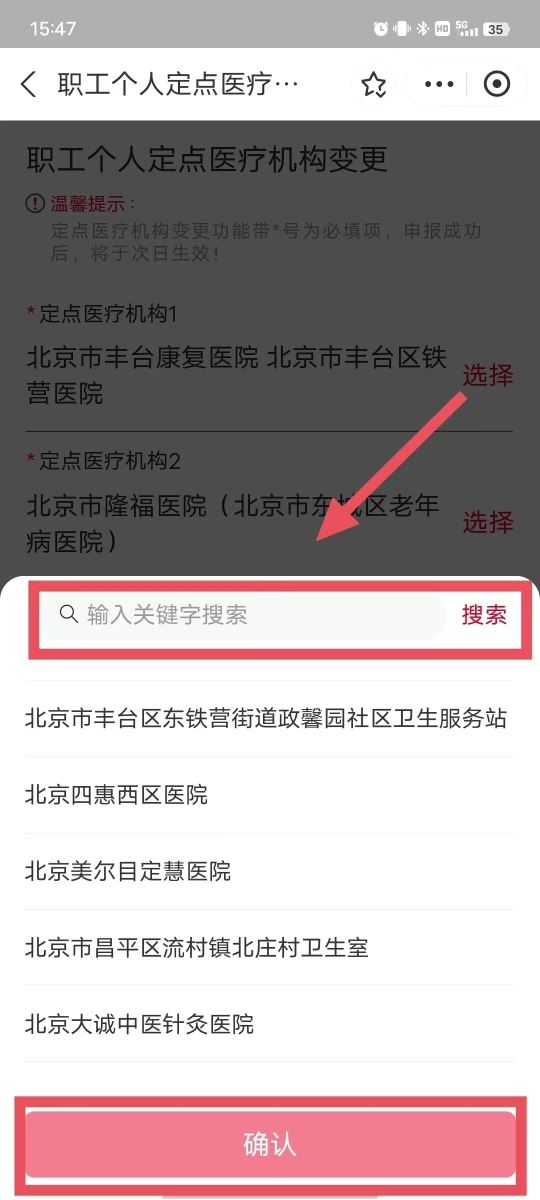
Task: Open the three-dots more menu
Action: pyautogui.click(x=439, y=85)
